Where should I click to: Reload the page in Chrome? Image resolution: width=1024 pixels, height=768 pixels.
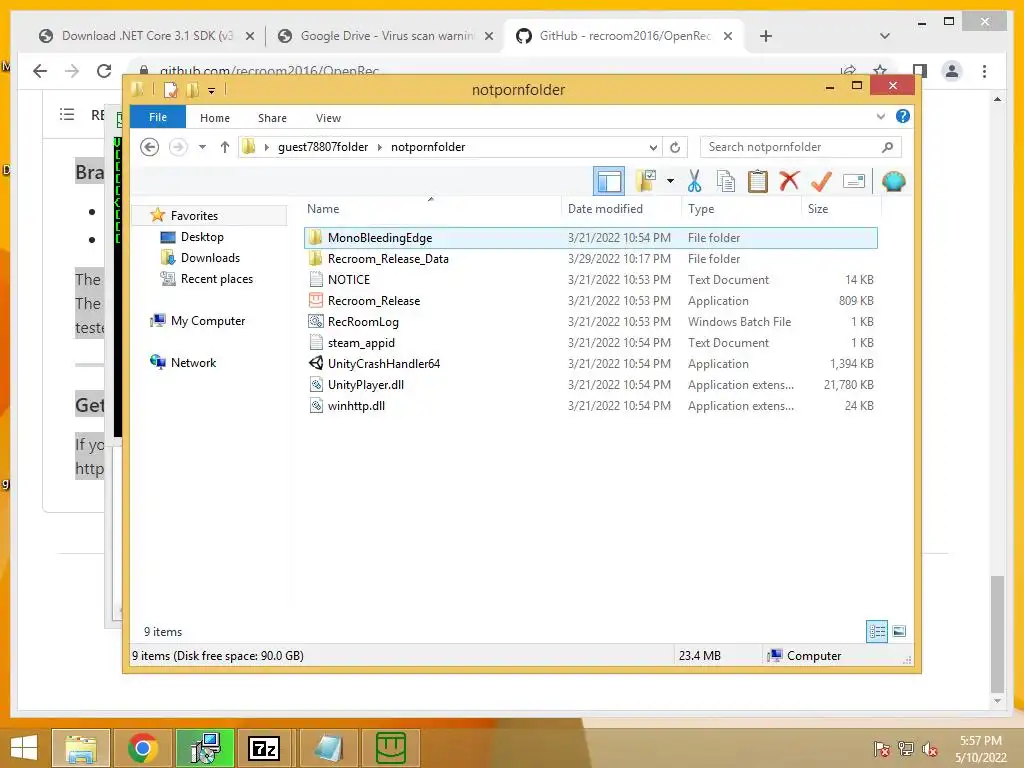pos(104,71)
